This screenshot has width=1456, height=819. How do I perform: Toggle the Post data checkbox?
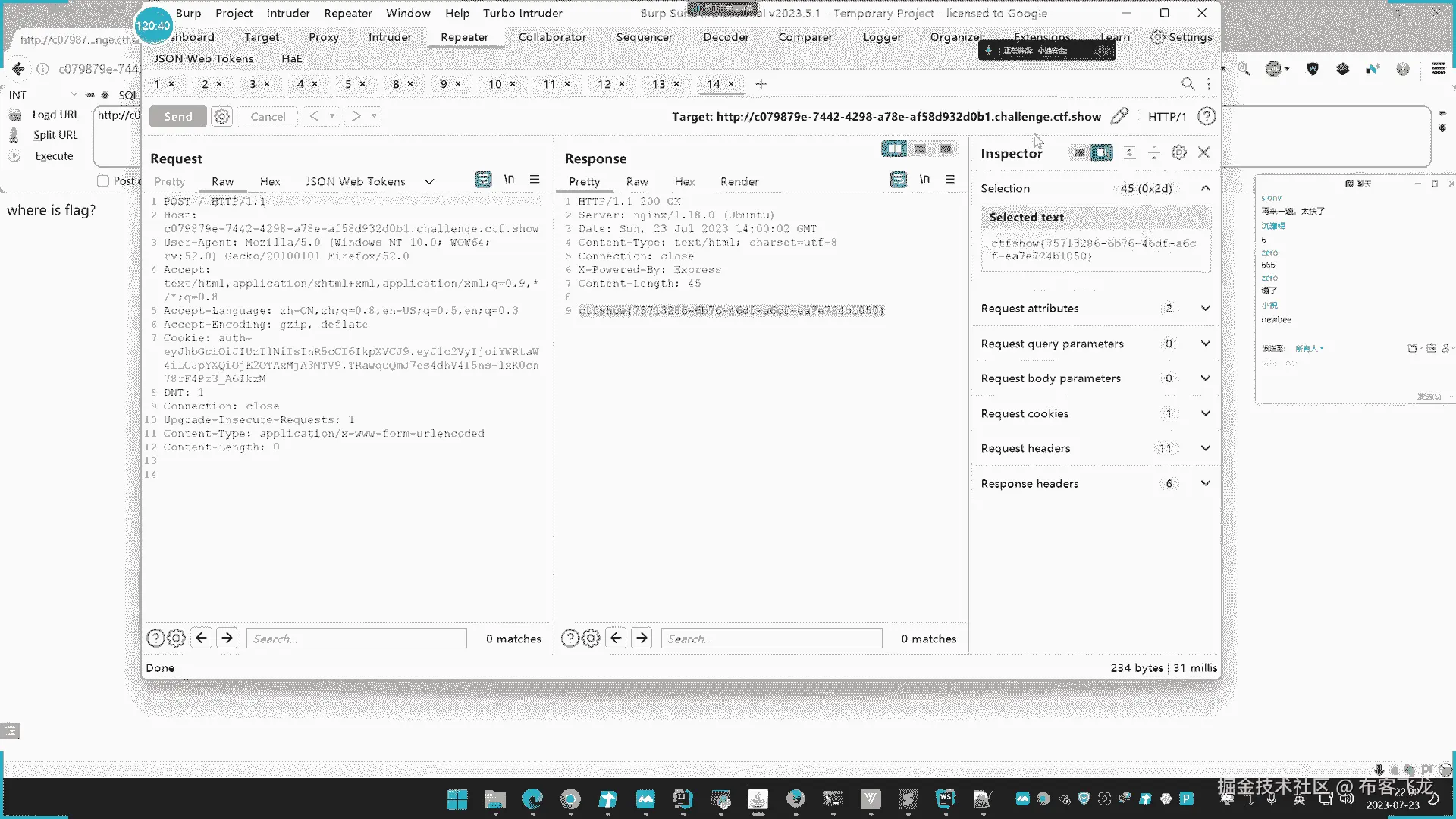(103, 180)
